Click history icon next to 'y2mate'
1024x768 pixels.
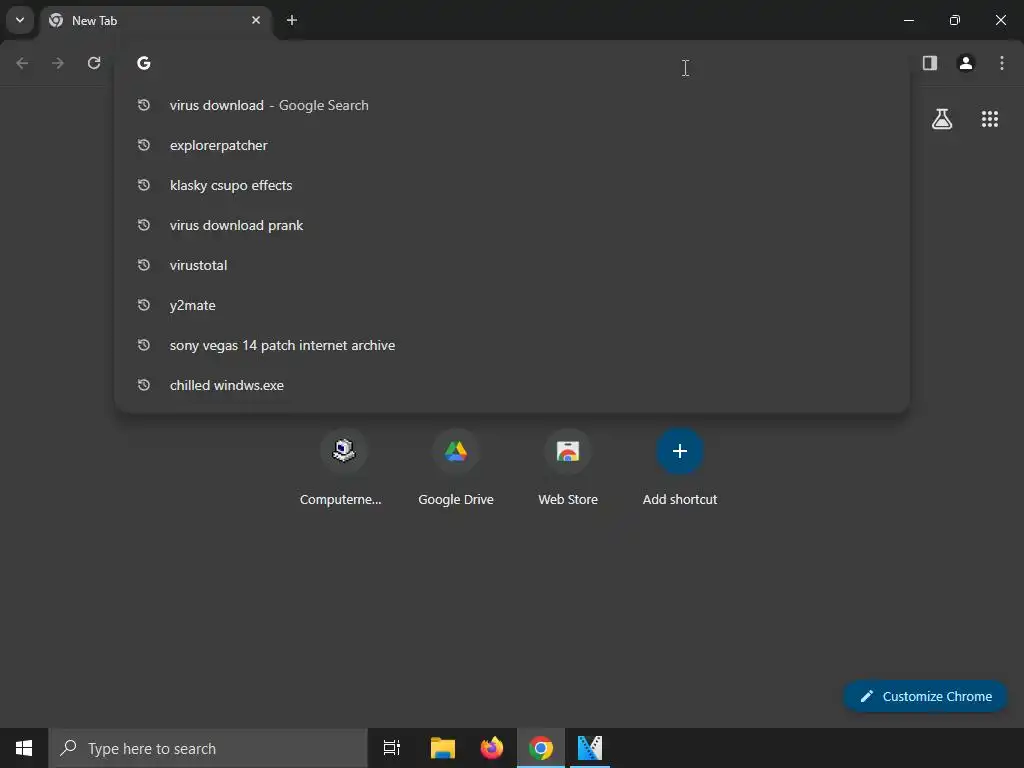[x=144, y=304]
